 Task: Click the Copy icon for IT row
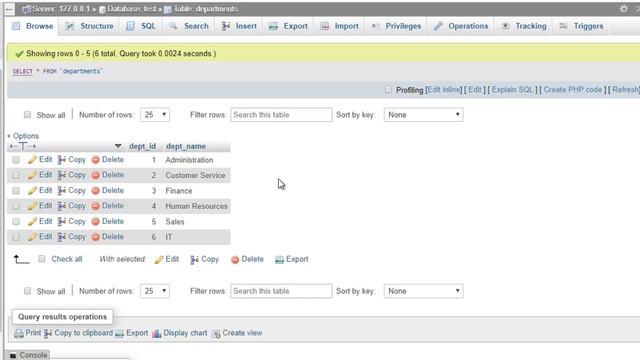62,237
